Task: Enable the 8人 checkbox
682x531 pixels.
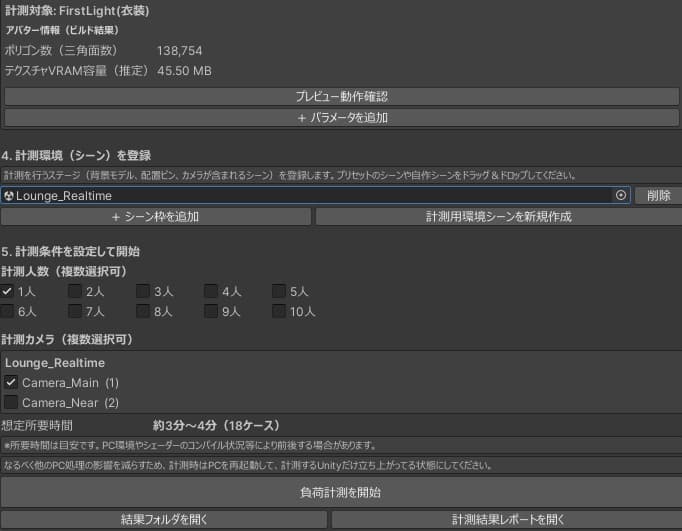Action: click(143, 311)
